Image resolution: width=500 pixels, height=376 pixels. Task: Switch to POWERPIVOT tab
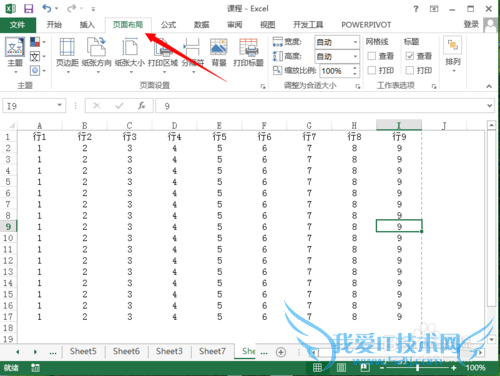tap(366, 25)
